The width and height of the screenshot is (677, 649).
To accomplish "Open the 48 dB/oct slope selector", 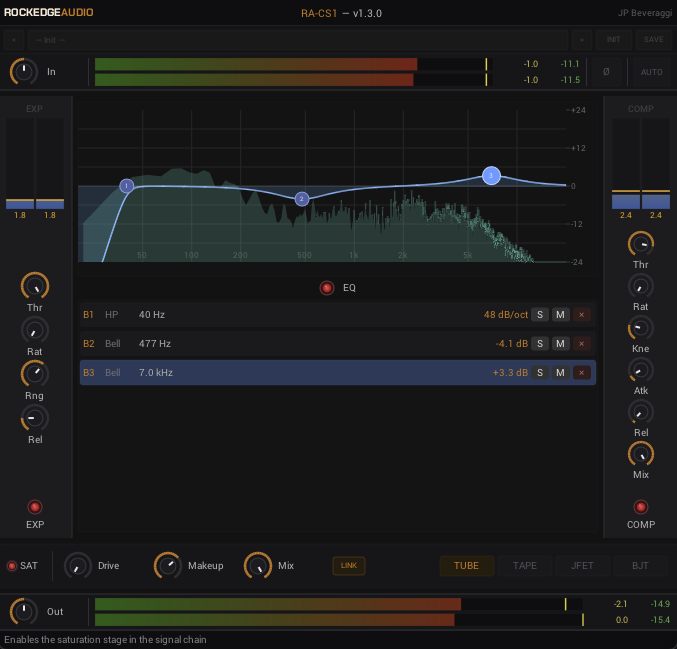I will [x=506, y=315].
